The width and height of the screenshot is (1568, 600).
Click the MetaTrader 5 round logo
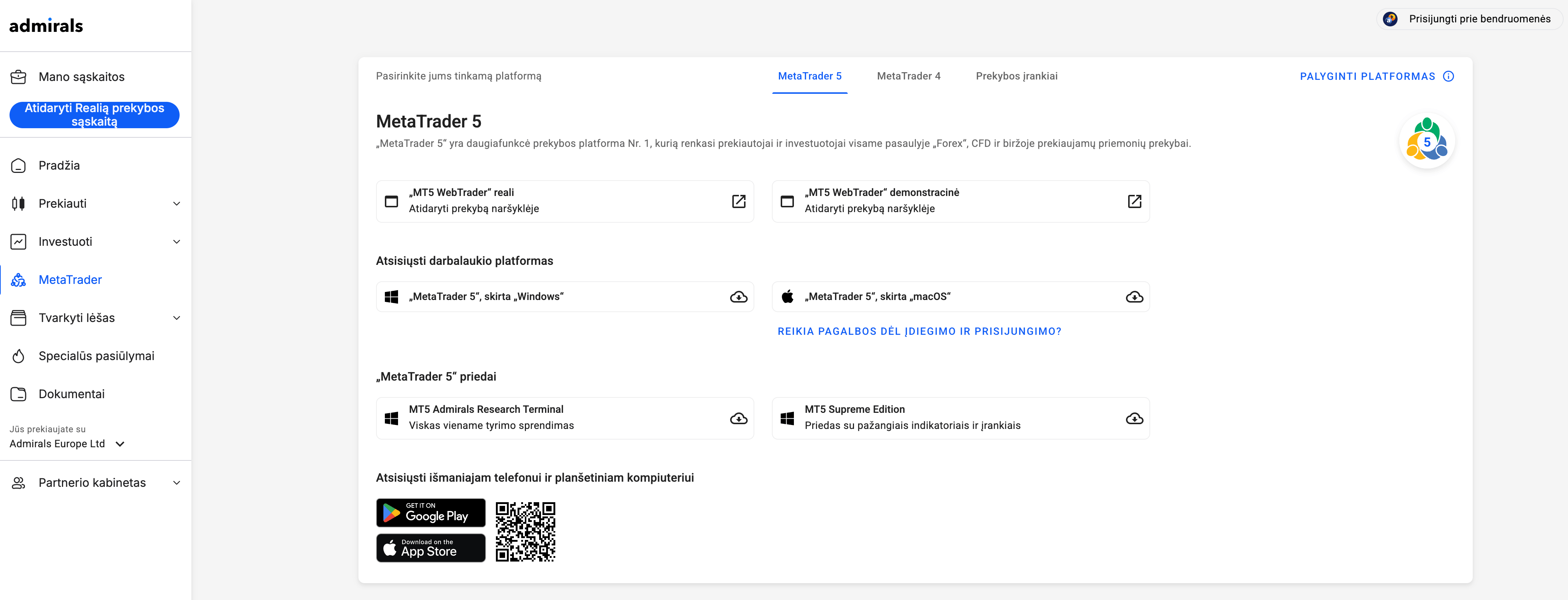pyautogui.click(x=1427, y=141)
